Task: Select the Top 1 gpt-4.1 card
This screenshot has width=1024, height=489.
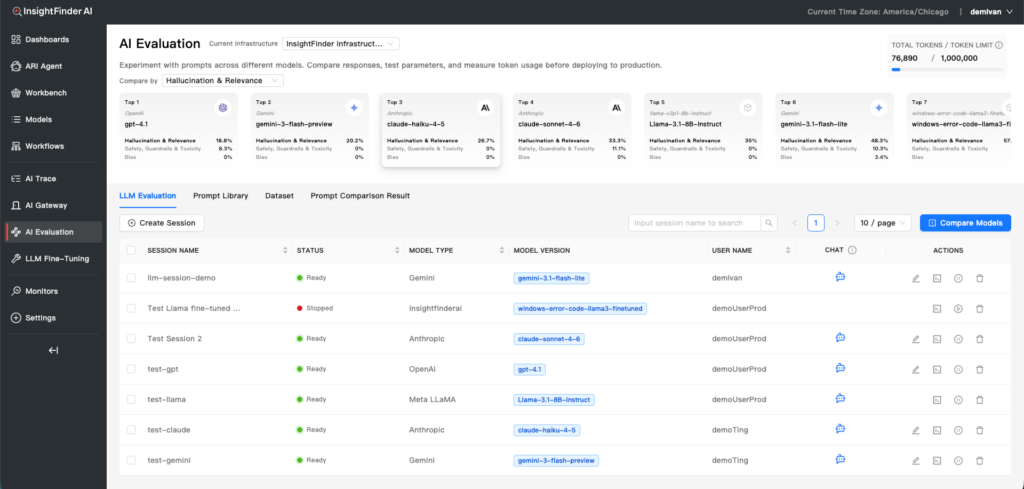Action: click(178, 128)
